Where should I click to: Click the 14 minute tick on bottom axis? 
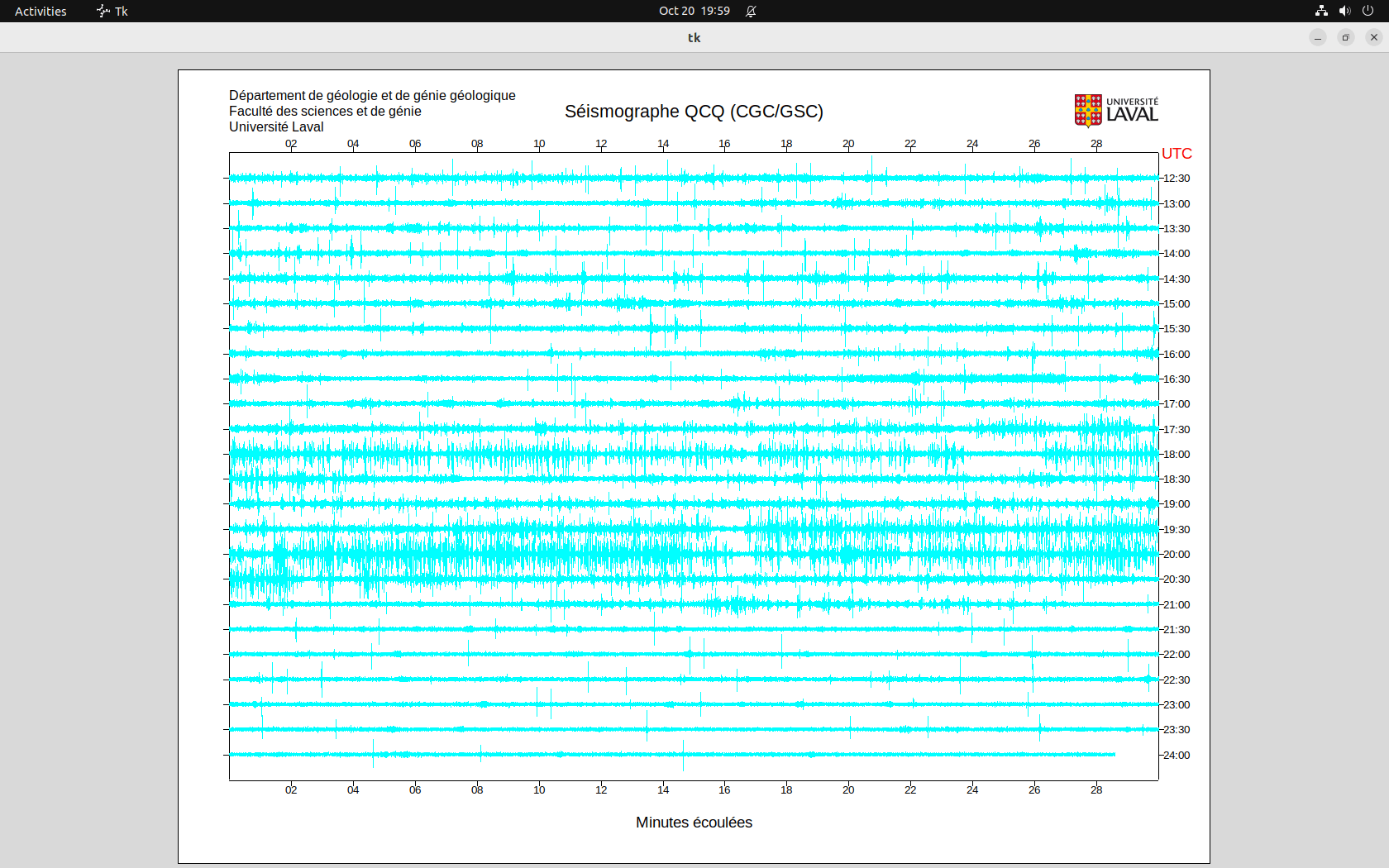tap(663, 790)
